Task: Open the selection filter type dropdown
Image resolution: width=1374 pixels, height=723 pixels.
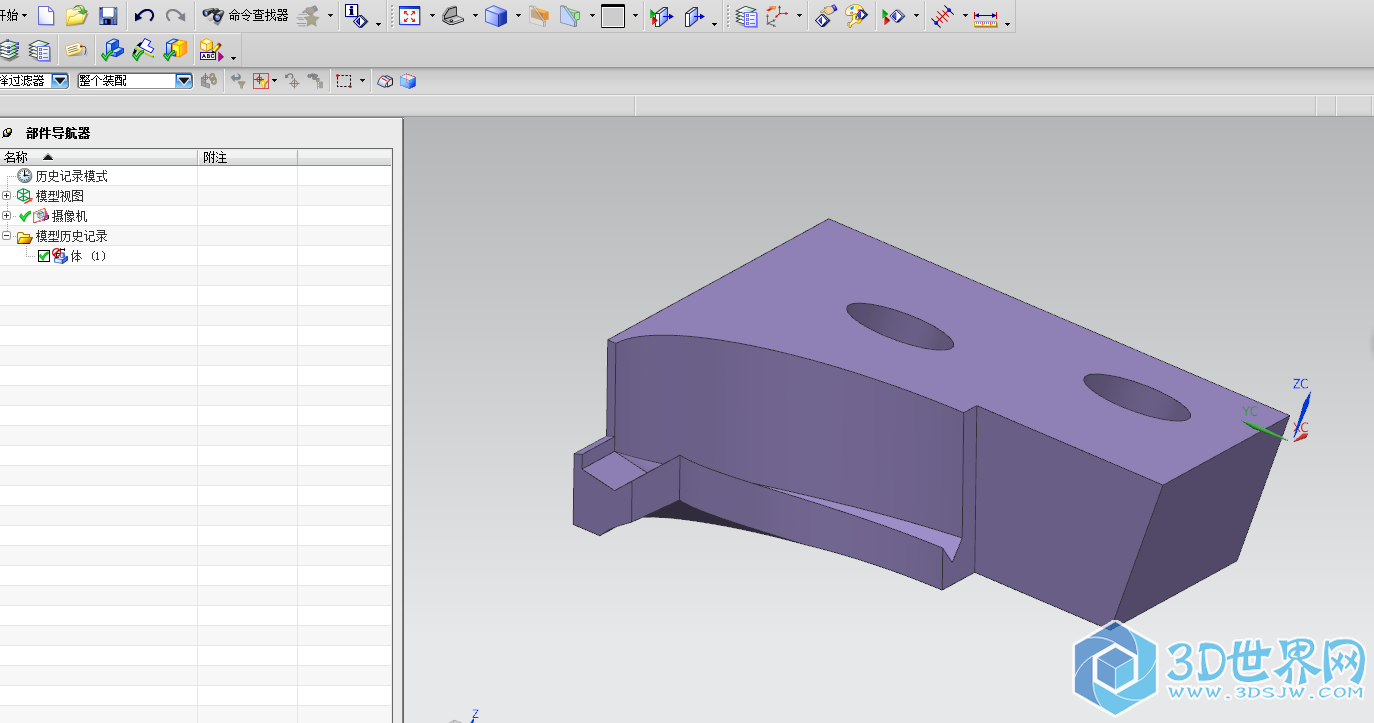Action: [x=60, y=81]
